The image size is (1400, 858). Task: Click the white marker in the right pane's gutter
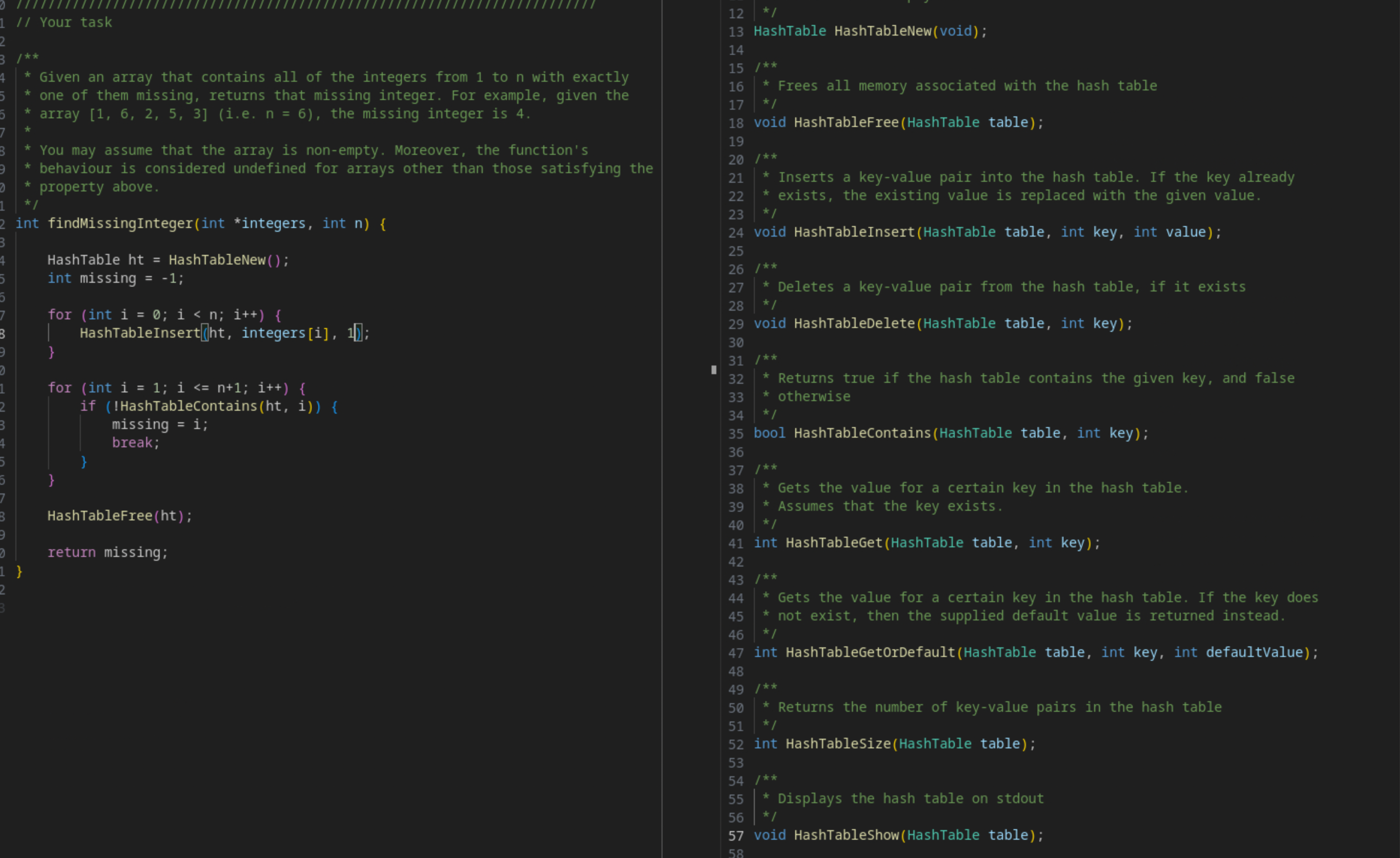pos(713,370)
